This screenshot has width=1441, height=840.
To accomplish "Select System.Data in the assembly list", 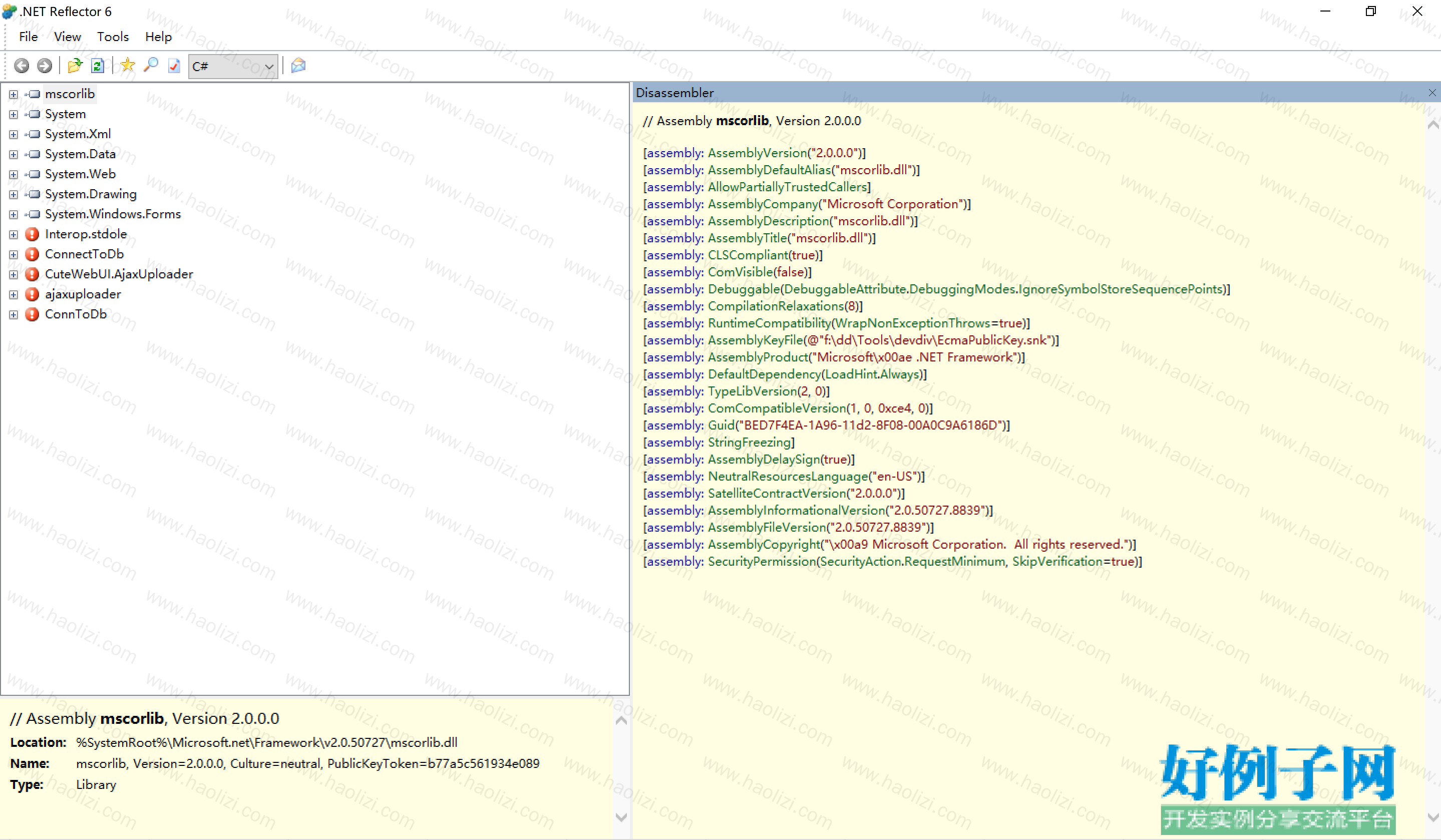I will point(80,154).
